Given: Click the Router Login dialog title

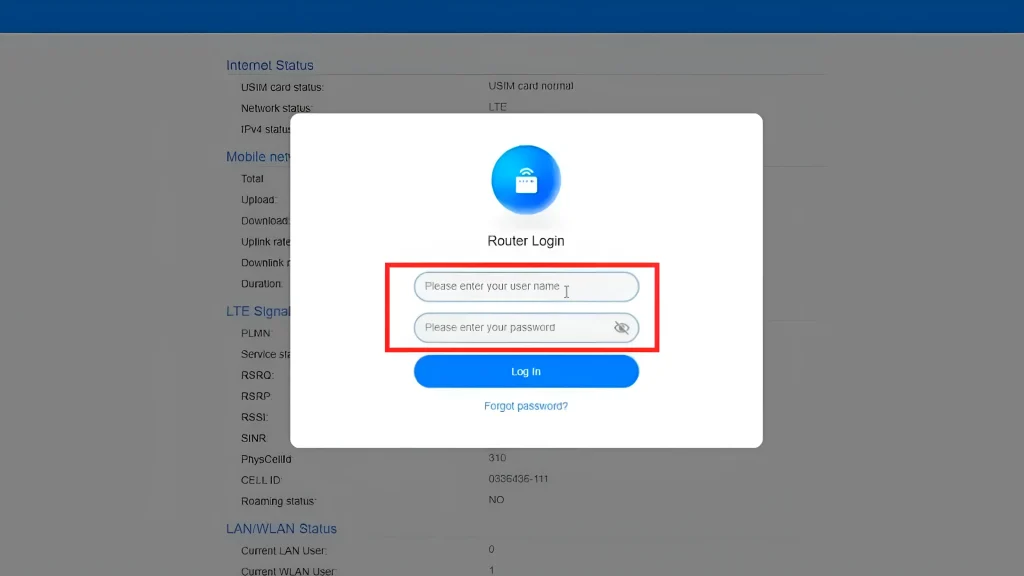Looking at the screenshot, I should click(x=526, y=240).
